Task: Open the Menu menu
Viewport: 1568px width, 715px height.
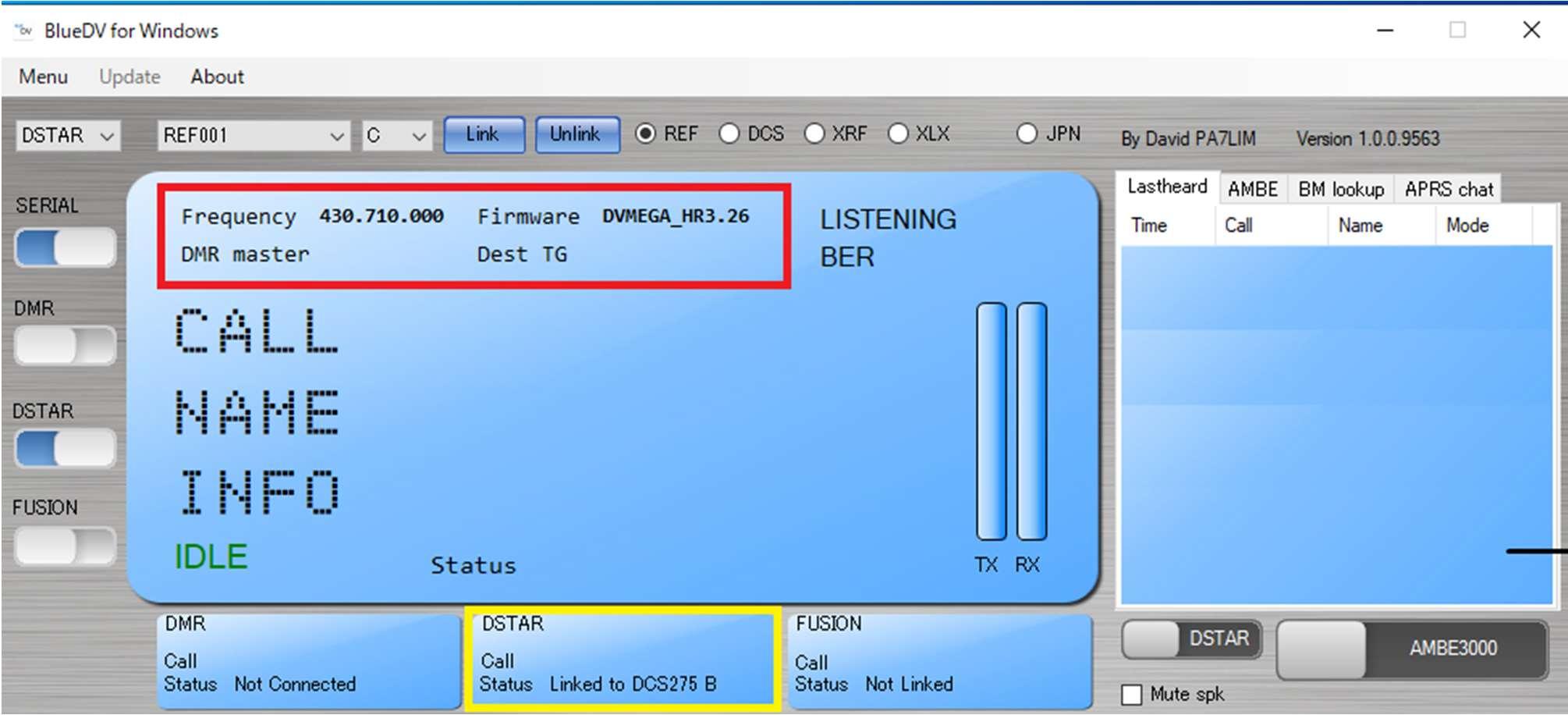Action: coord(43,76)
